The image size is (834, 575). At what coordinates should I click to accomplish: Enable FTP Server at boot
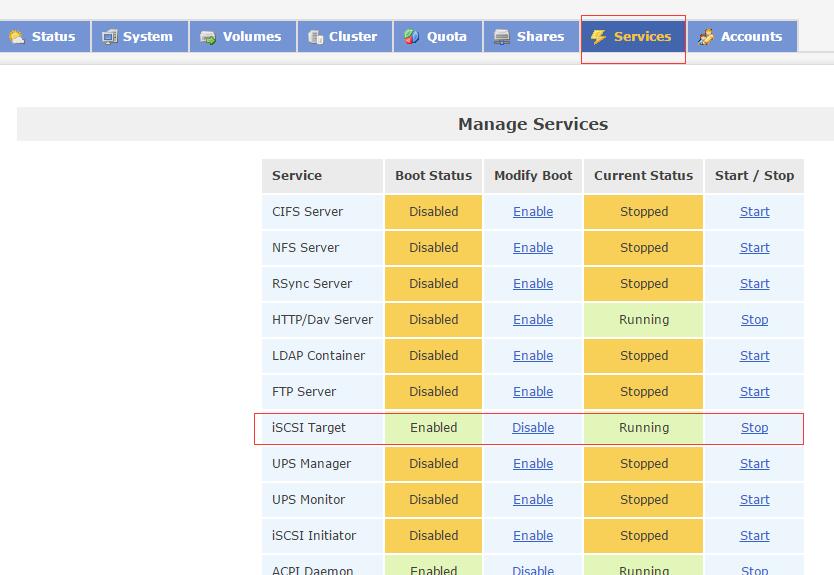533,391
